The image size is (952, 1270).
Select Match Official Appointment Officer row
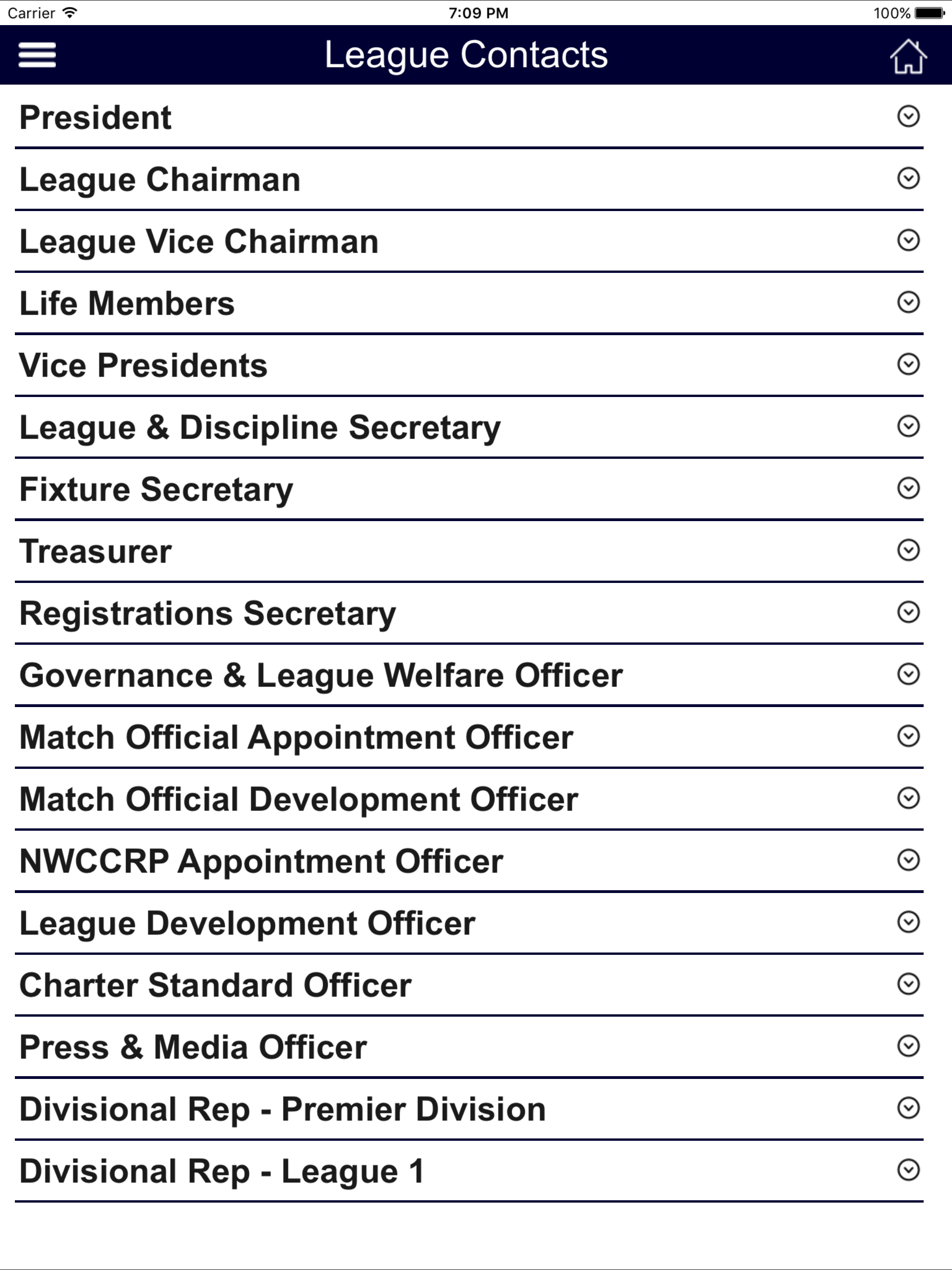pos(469,737)
